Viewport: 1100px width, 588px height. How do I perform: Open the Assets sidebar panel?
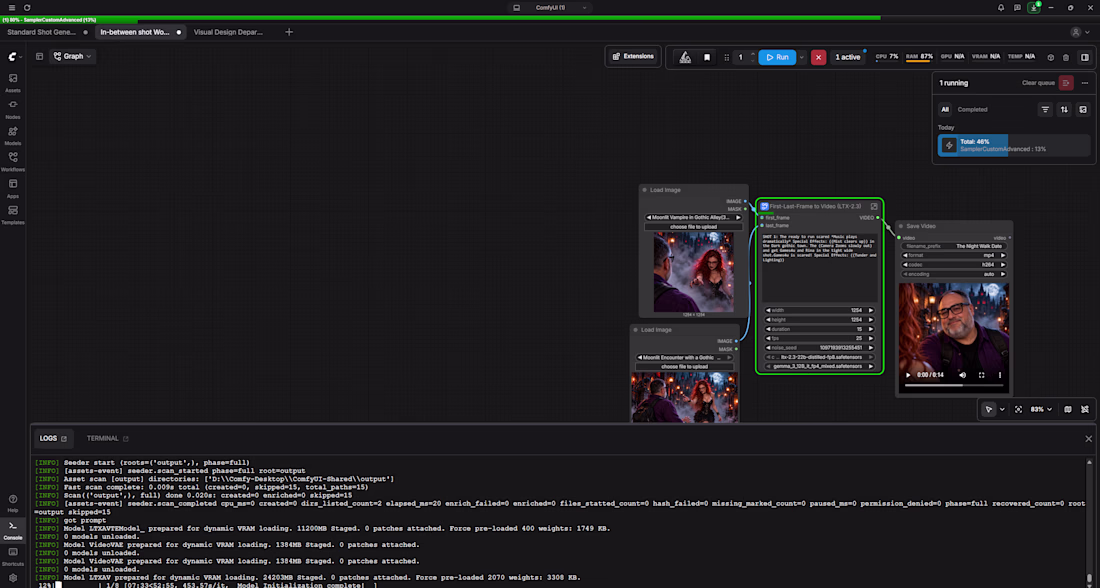(13, 82)
